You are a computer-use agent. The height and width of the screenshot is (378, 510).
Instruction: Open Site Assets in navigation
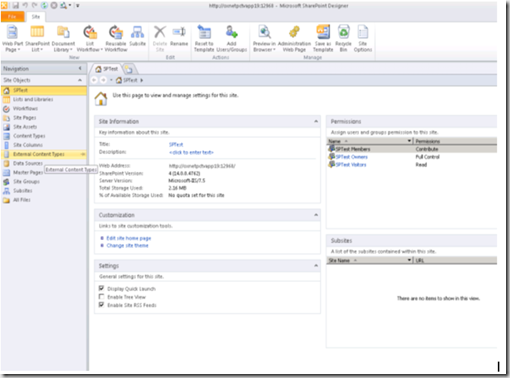click(x=44, y=127)
